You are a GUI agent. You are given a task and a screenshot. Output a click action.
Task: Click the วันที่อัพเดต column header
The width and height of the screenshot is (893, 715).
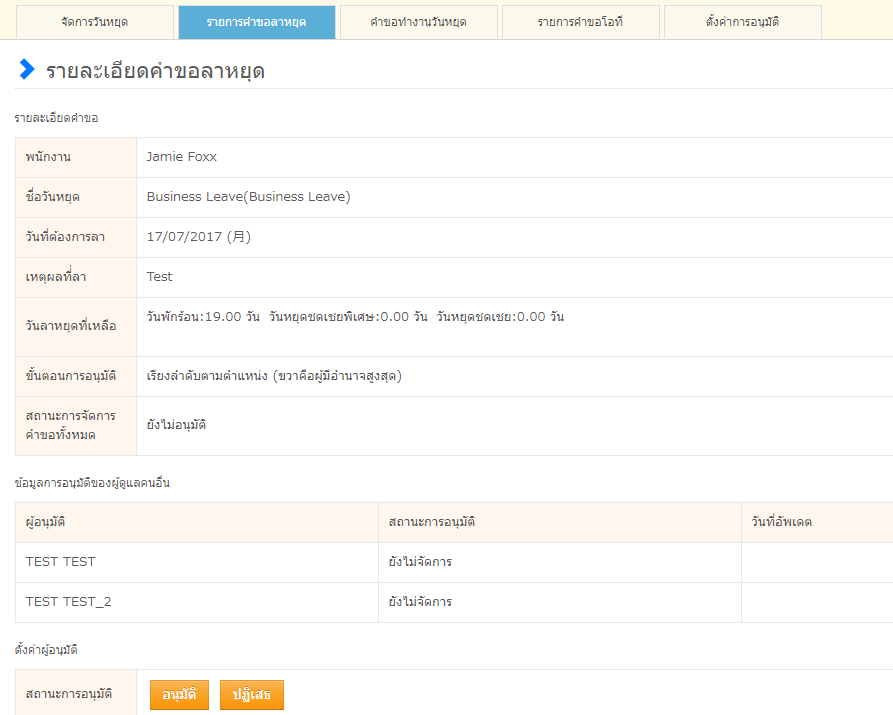click(781, 522)
